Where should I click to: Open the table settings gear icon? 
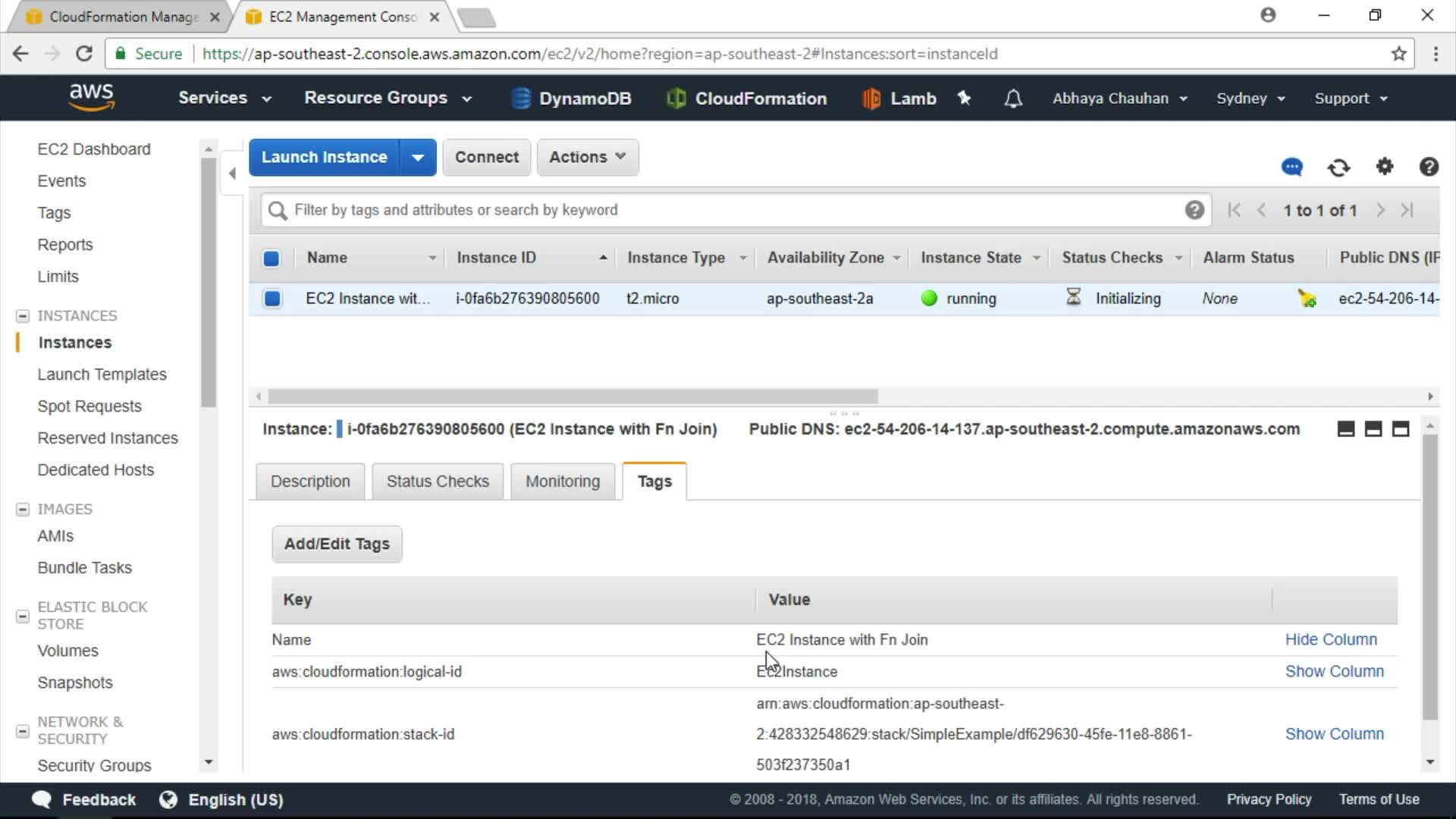coord(1385,166)
